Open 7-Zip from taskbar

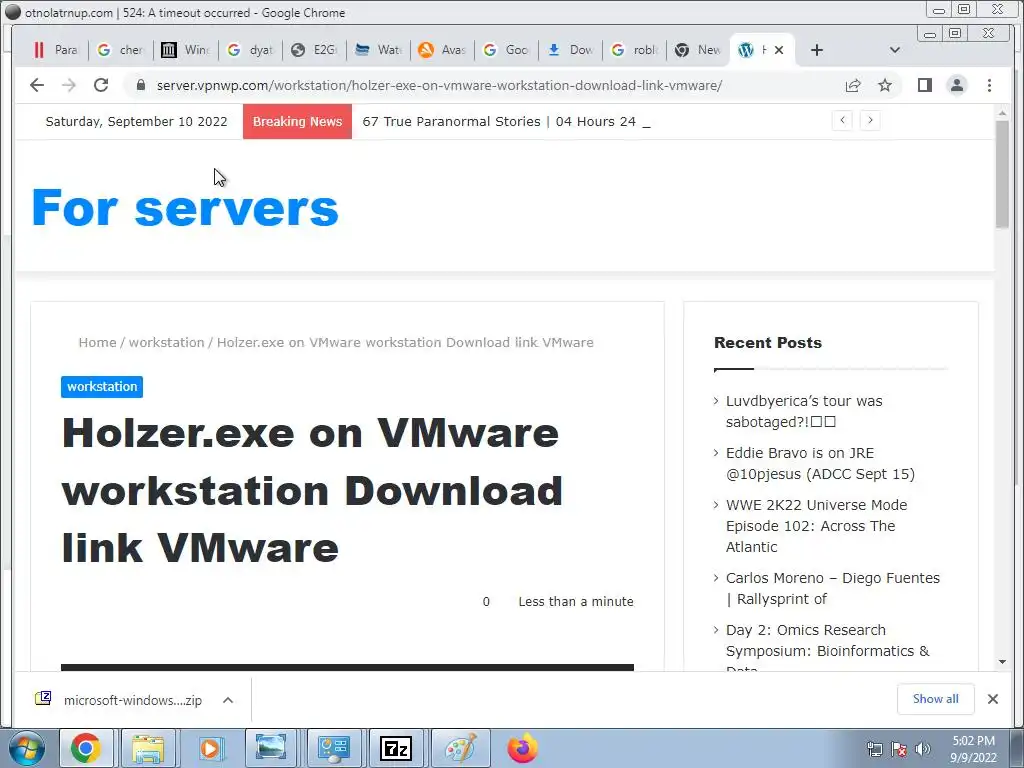pyautogui.click(x=396, y=748)
